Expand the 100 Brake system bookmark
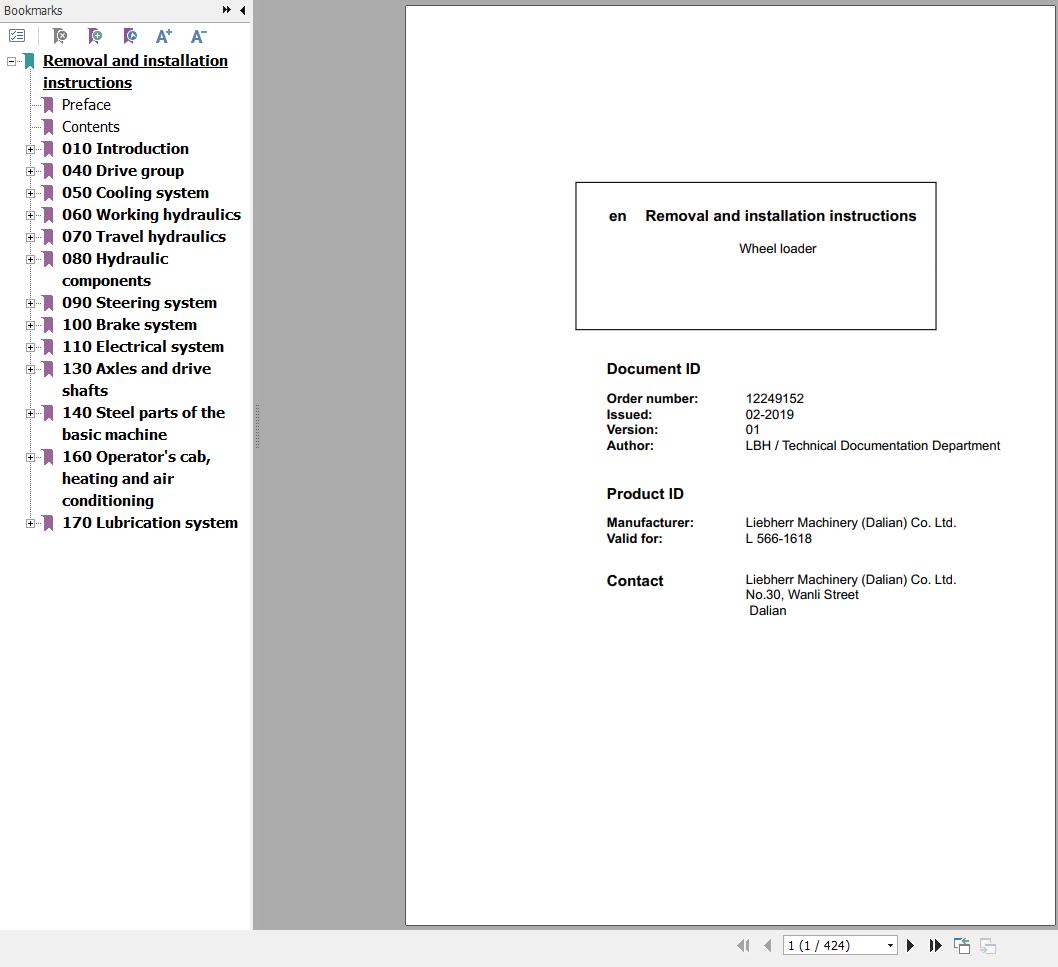Viewport: 1058px width, 967px height. [30, 325]
